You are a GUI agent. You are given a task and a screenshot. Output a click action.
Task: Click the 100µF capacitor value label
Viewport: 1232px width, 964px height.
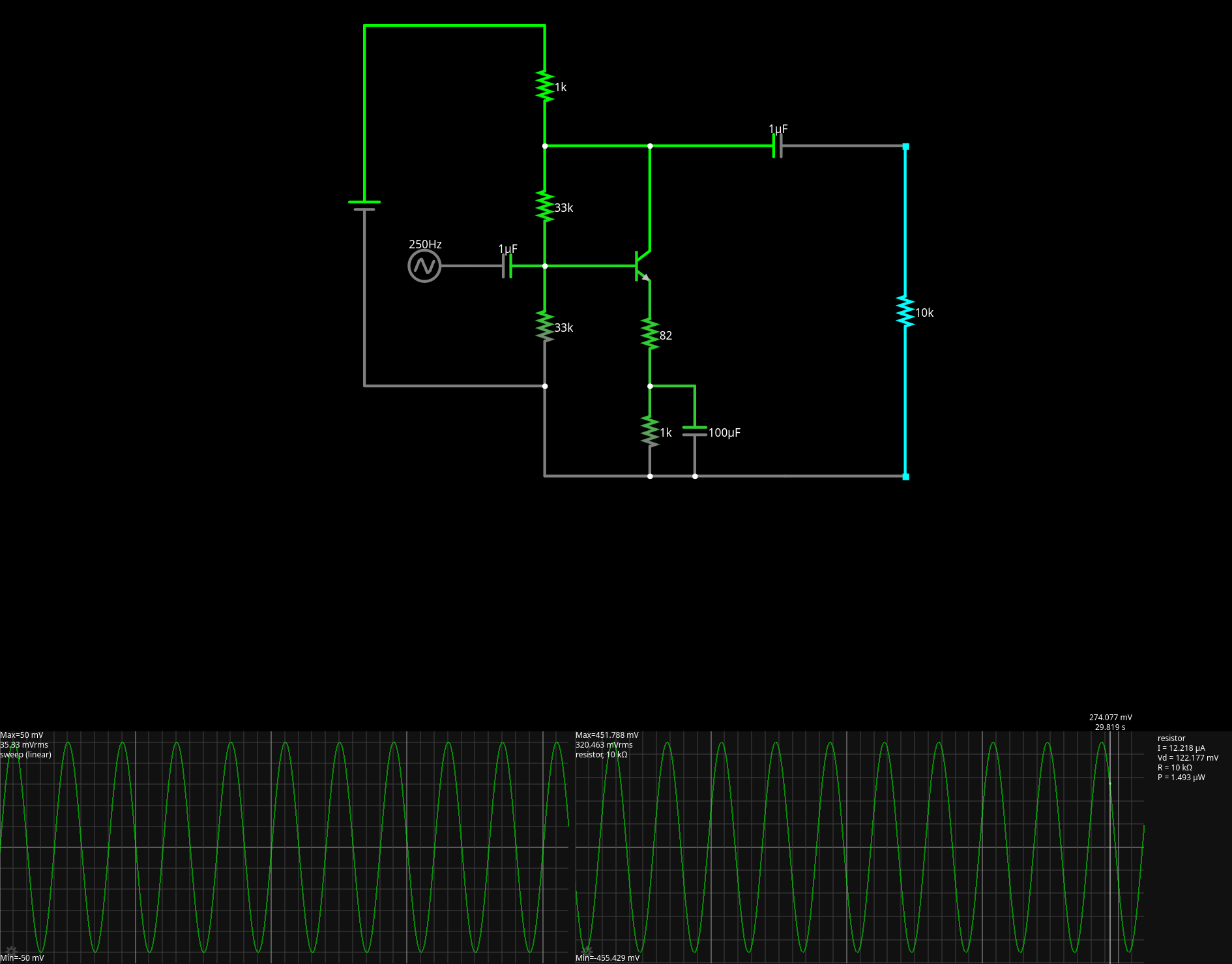pyautogui.click(x=724, y=433)
